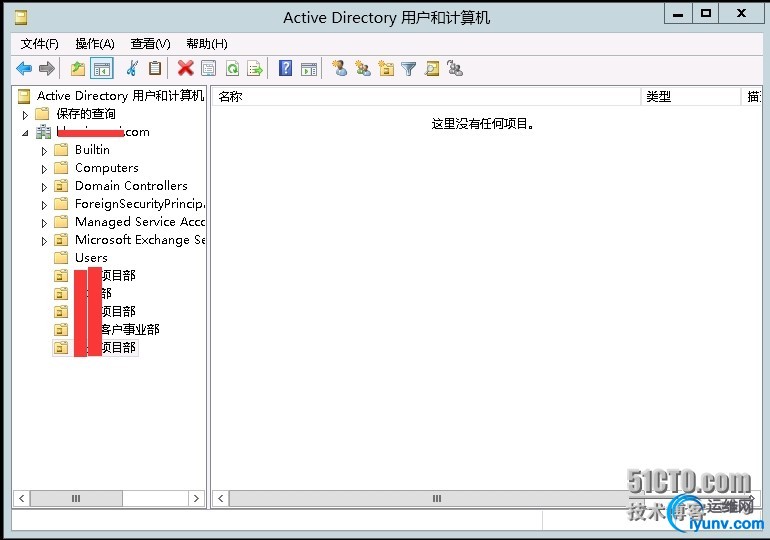The height and width of the screenshot is (540, 770).
Task: Delete the selected object, red X
Action: [185, 68]
